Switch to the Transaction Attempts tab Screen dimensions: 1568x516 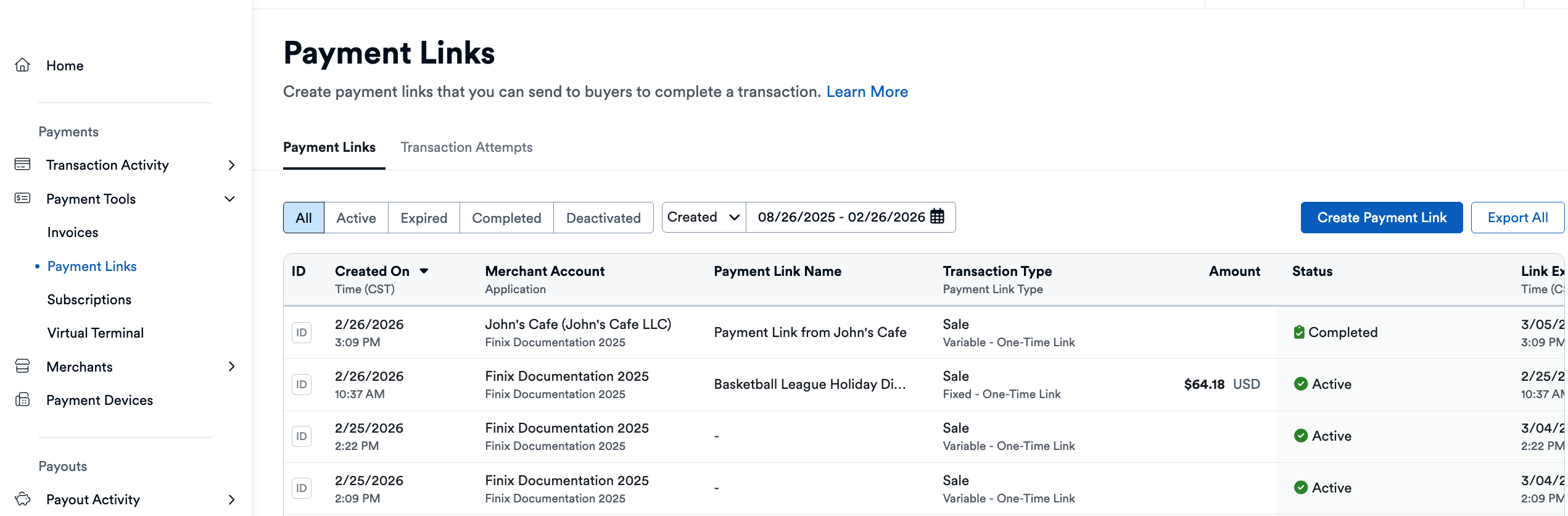466,148
